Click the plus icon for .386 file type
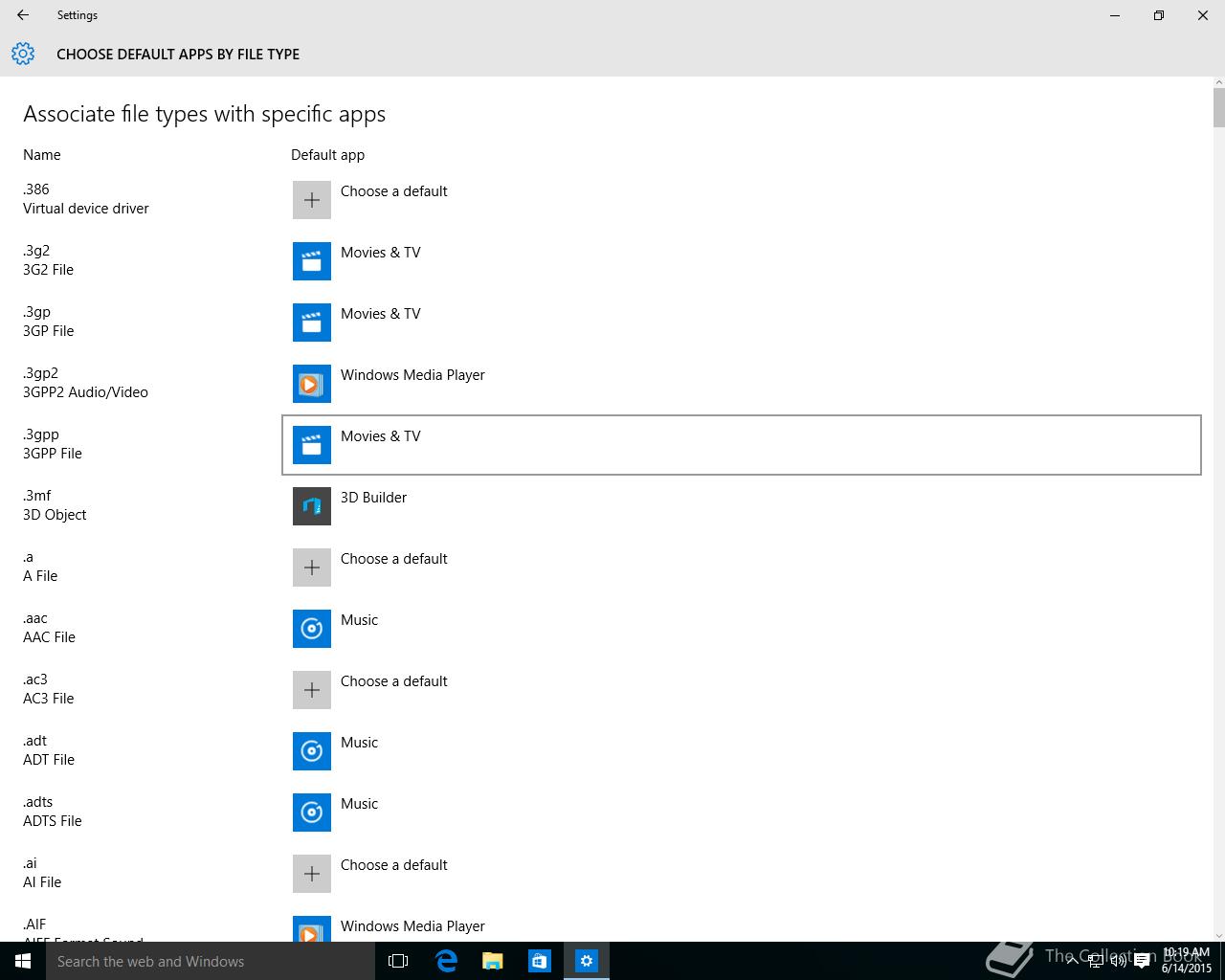The height and width of the screenshot is (980, 1225). point(312,200)
